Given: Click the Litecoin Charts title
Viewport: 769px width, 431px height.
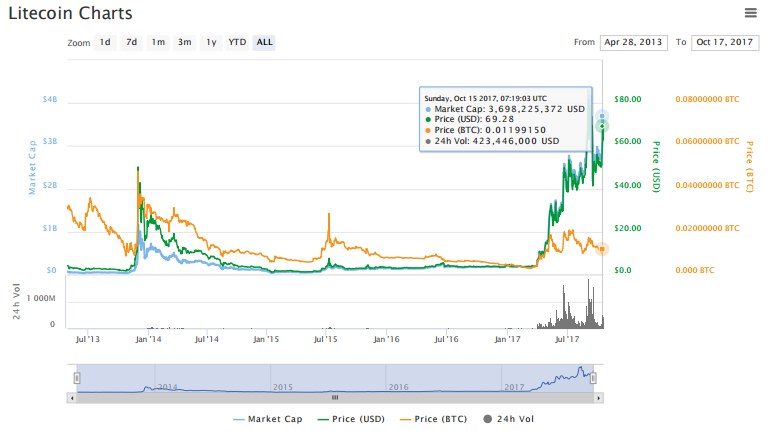Looking at the screenshot, I should (x=70, y=13).
